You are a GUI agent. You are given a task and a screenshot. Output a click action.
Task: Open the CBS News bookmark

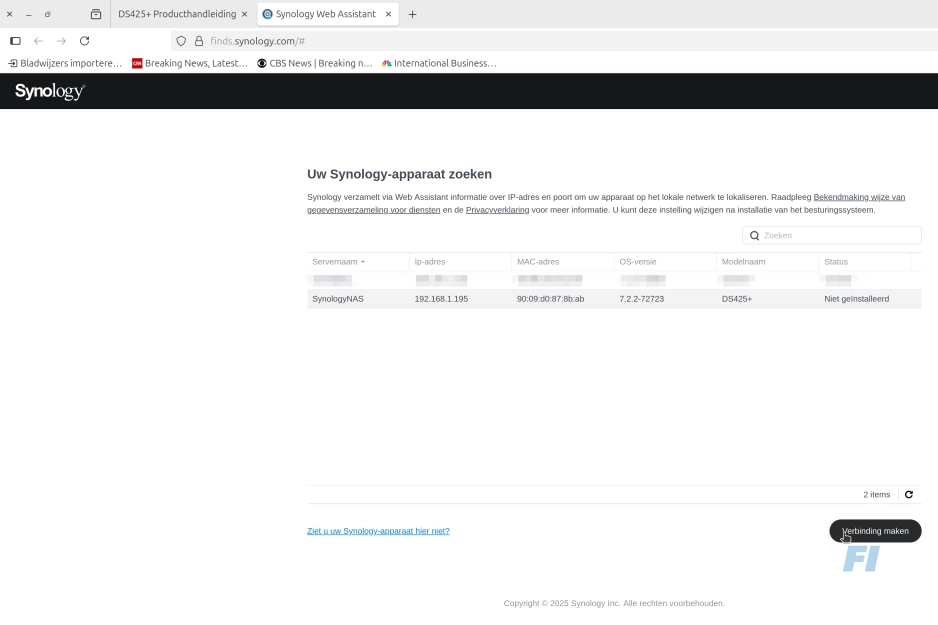pyautogui.click(x=315, y=63)
